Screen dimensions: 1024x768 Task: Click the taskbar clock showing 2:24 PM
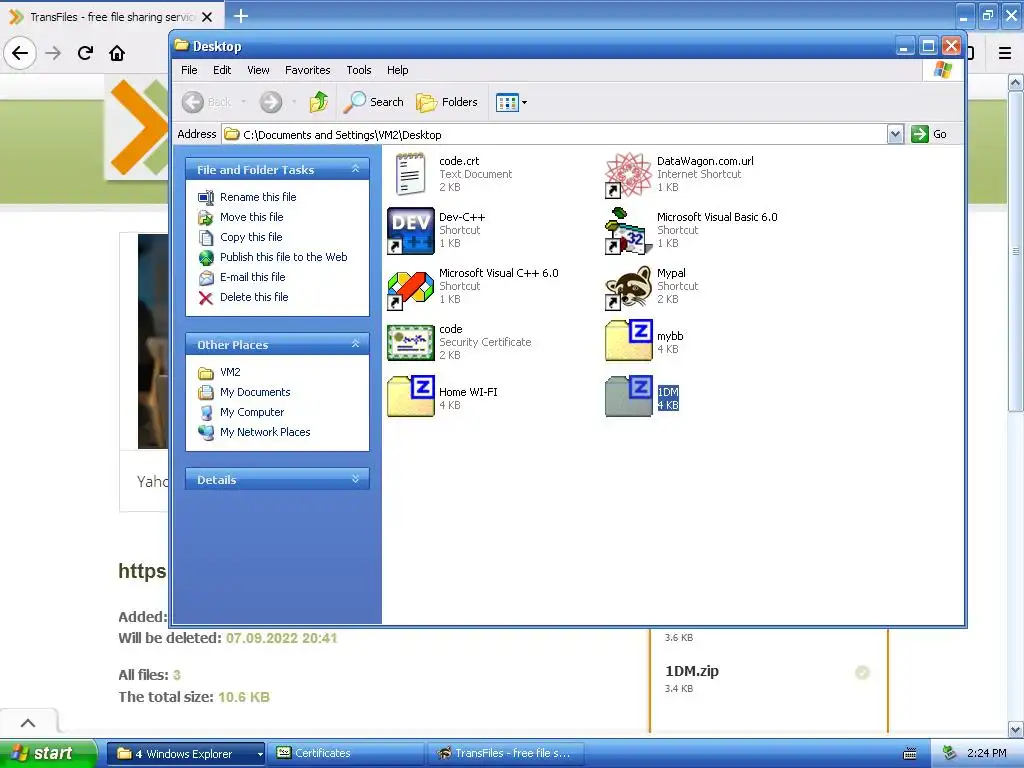coord(986,754)
